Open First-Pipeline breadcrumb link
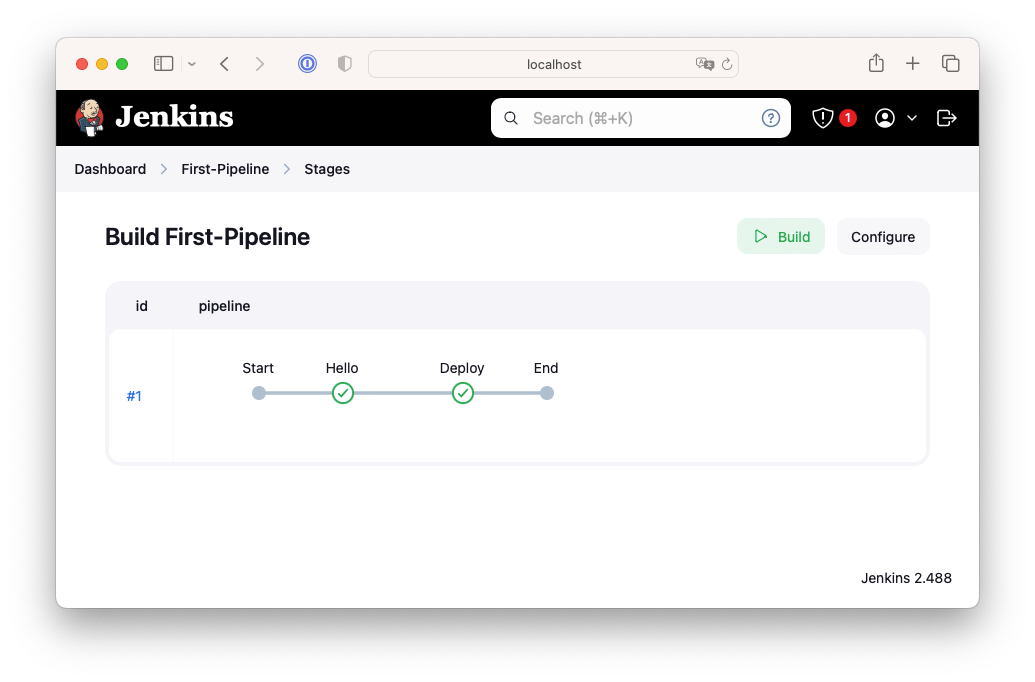 [x=225, y=169]
